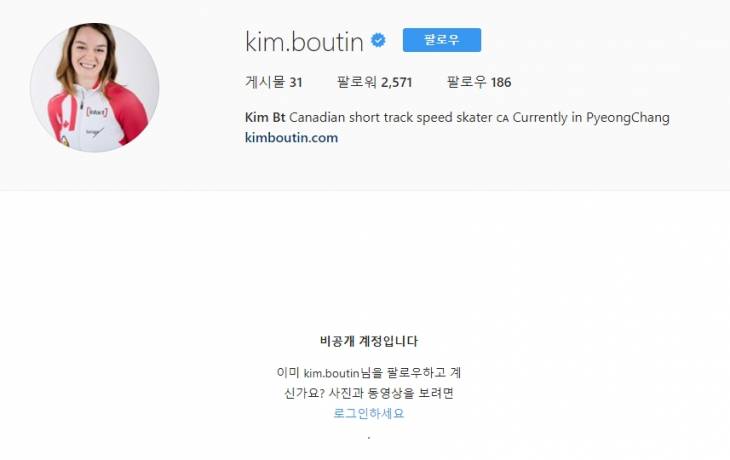View the 팔로우 186 following list

click(x=479, y=82)
